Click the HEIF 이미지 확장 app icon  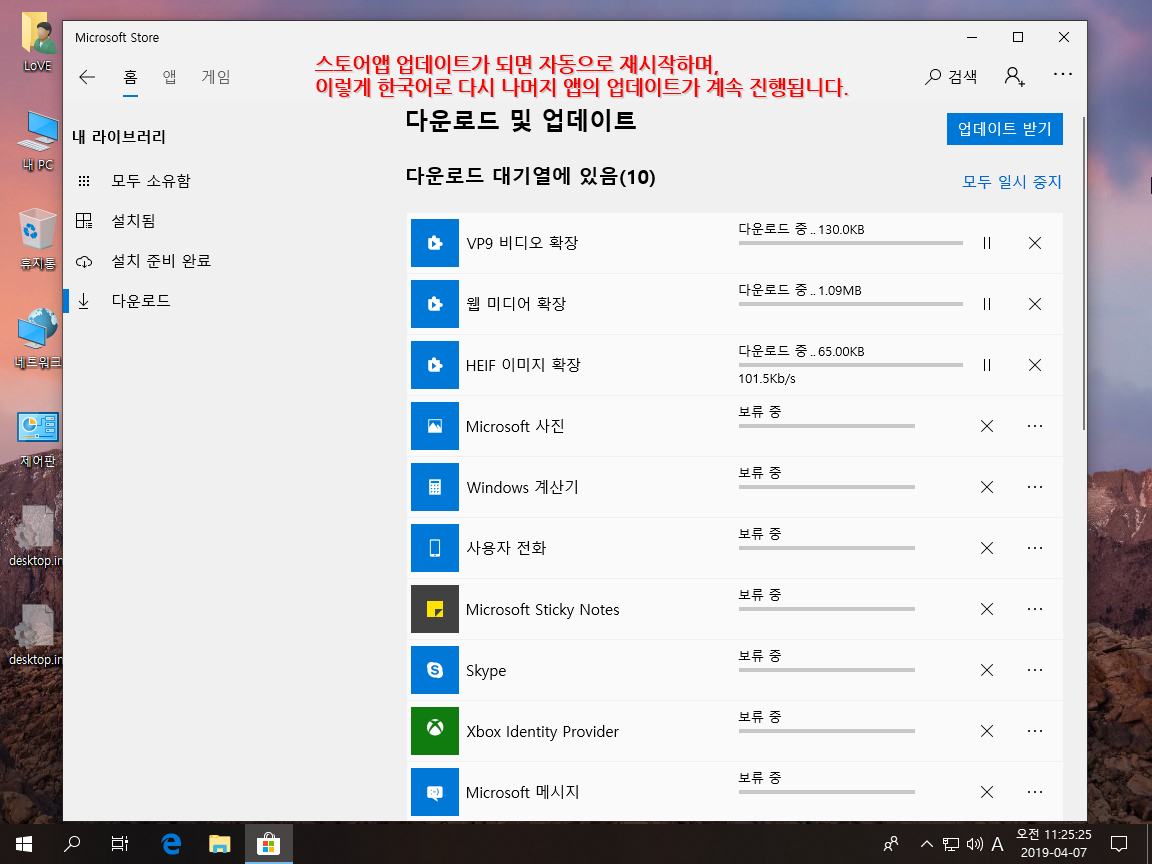click(x=435, y=364)
